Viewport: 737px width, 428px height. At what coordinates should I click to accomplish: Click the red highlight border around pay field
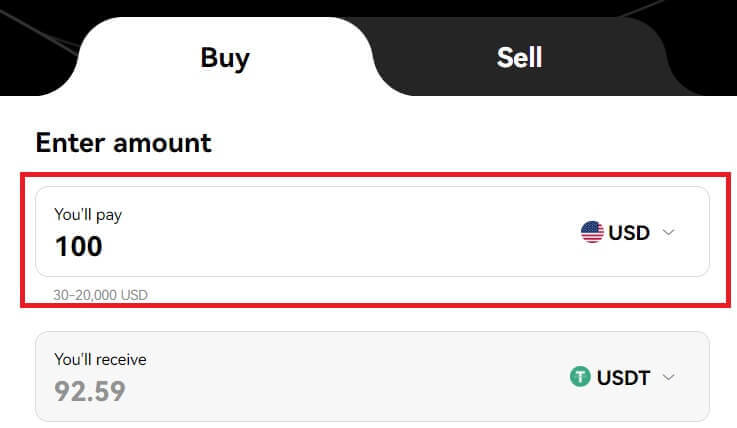24,240
